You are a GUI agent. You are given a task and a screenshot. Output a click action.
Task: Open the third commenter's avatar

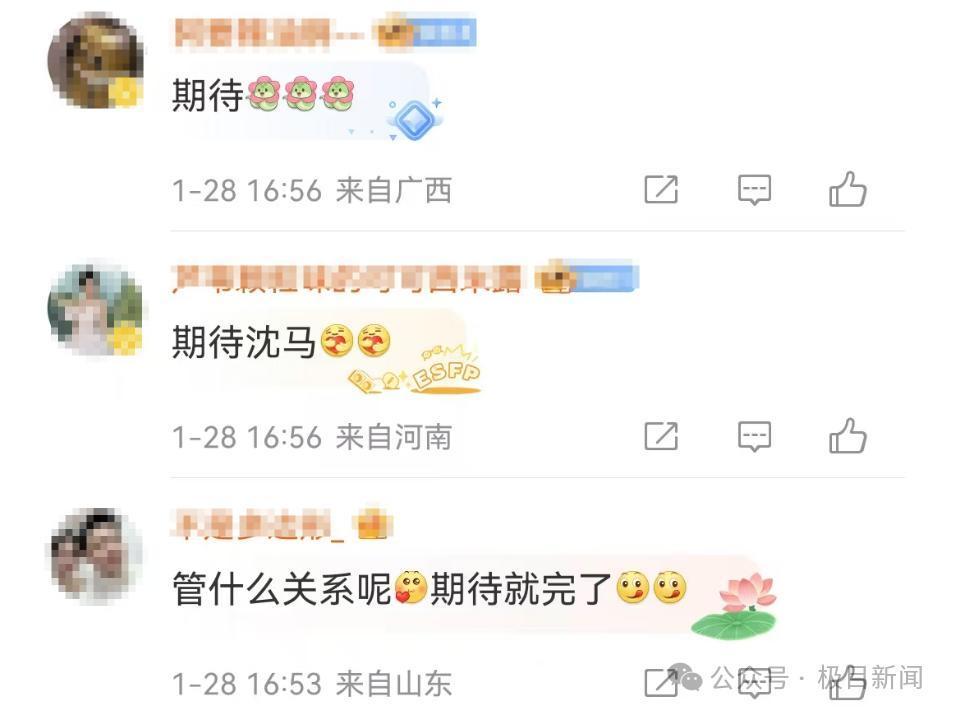coord(96,555)
